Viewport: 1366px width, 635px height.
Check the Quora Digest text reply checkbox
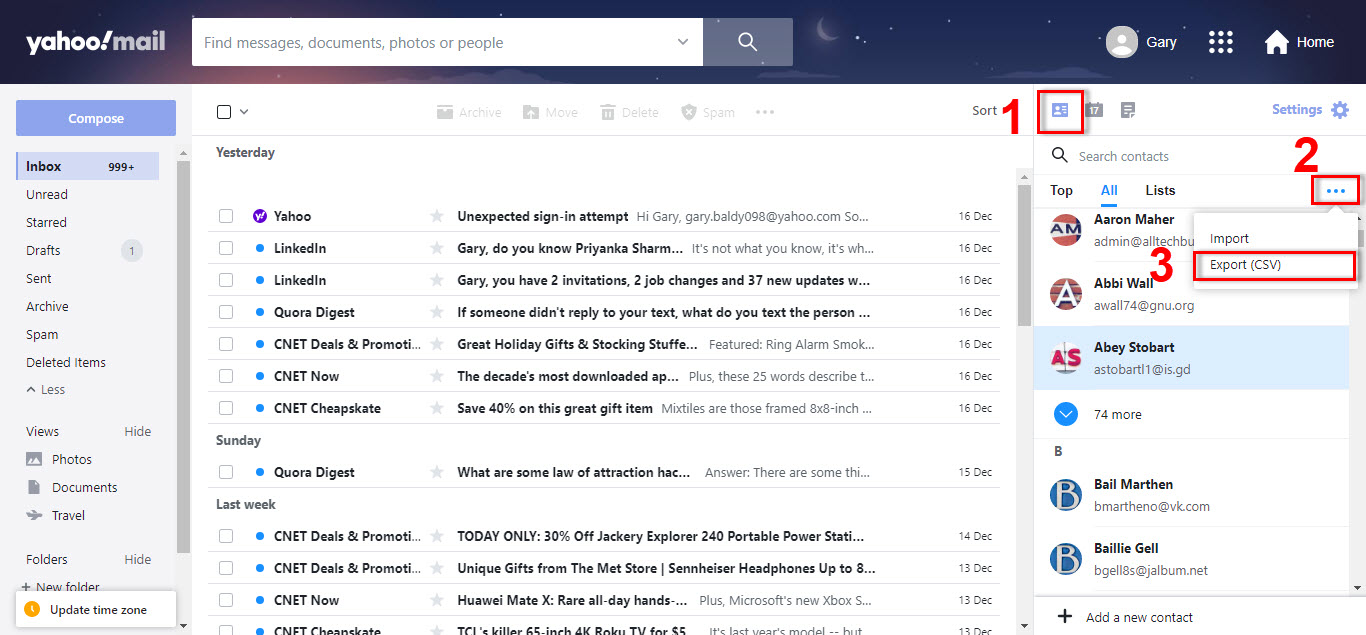point(226,312)
